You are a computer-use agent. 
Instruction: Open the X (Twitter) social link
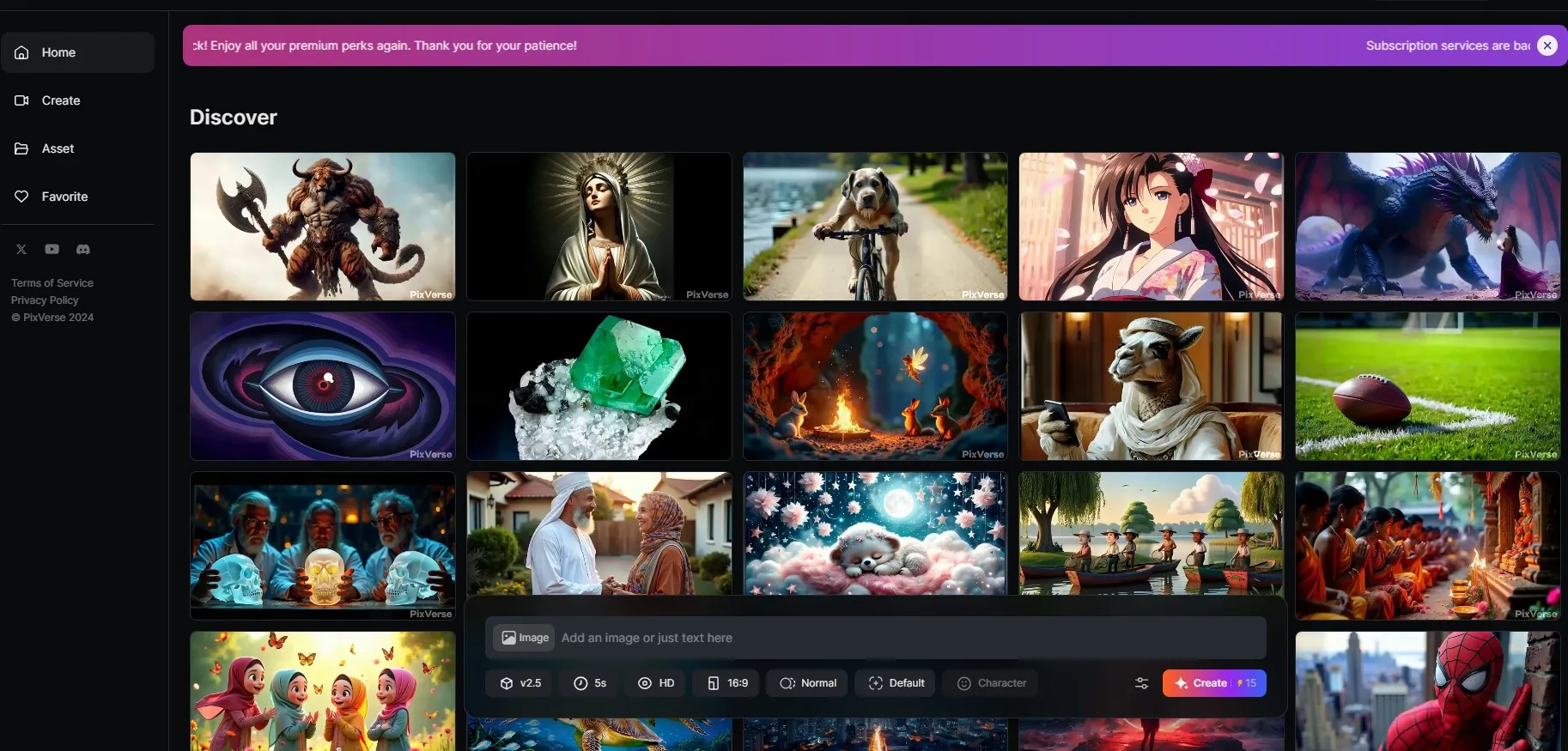[x=21, y=250]
